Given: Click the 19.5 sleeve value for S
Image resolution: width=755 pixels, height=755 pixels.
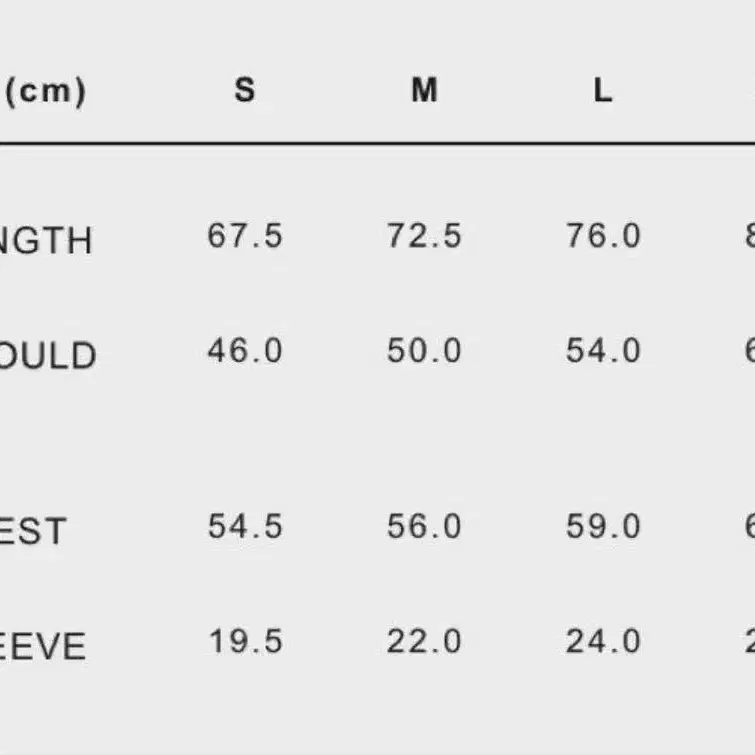Looking at the screenshot, I should (246, 641).
